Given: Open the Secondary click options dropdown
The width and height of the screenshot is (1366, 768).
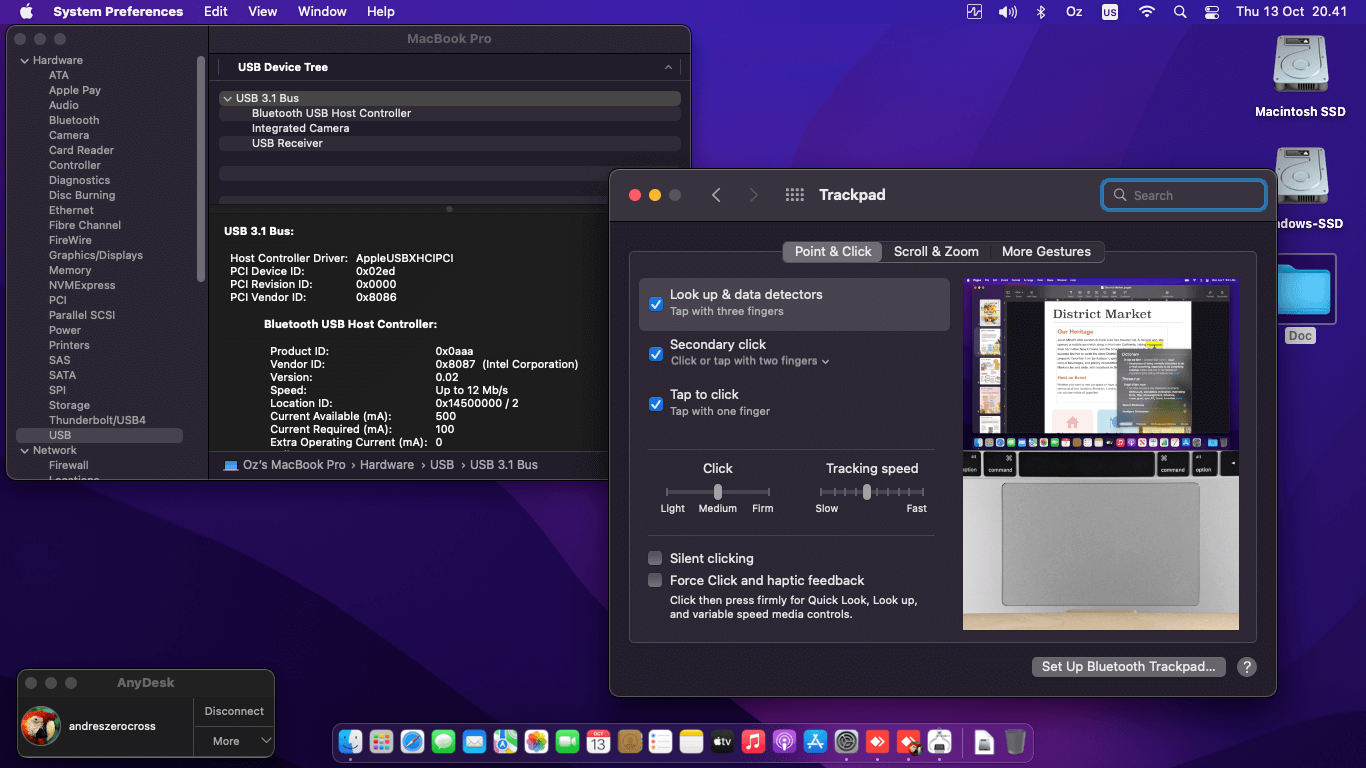Looking at the screenshot, I should click(x=750, y=361).
